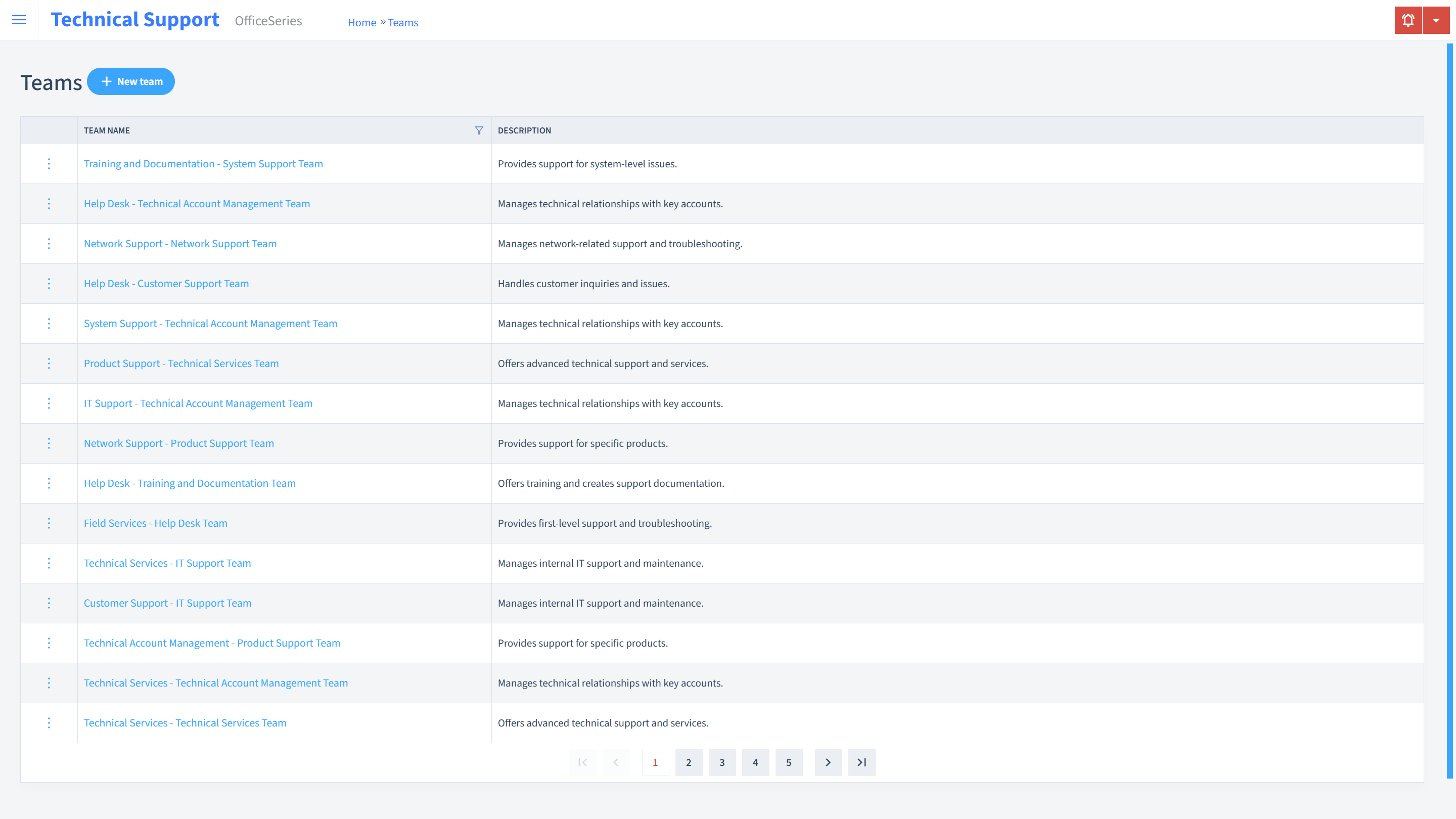Click the last page navigation arrow
Image resolution: width=1456 pixels, height=819 pixels.
click(x=862, y=762)
